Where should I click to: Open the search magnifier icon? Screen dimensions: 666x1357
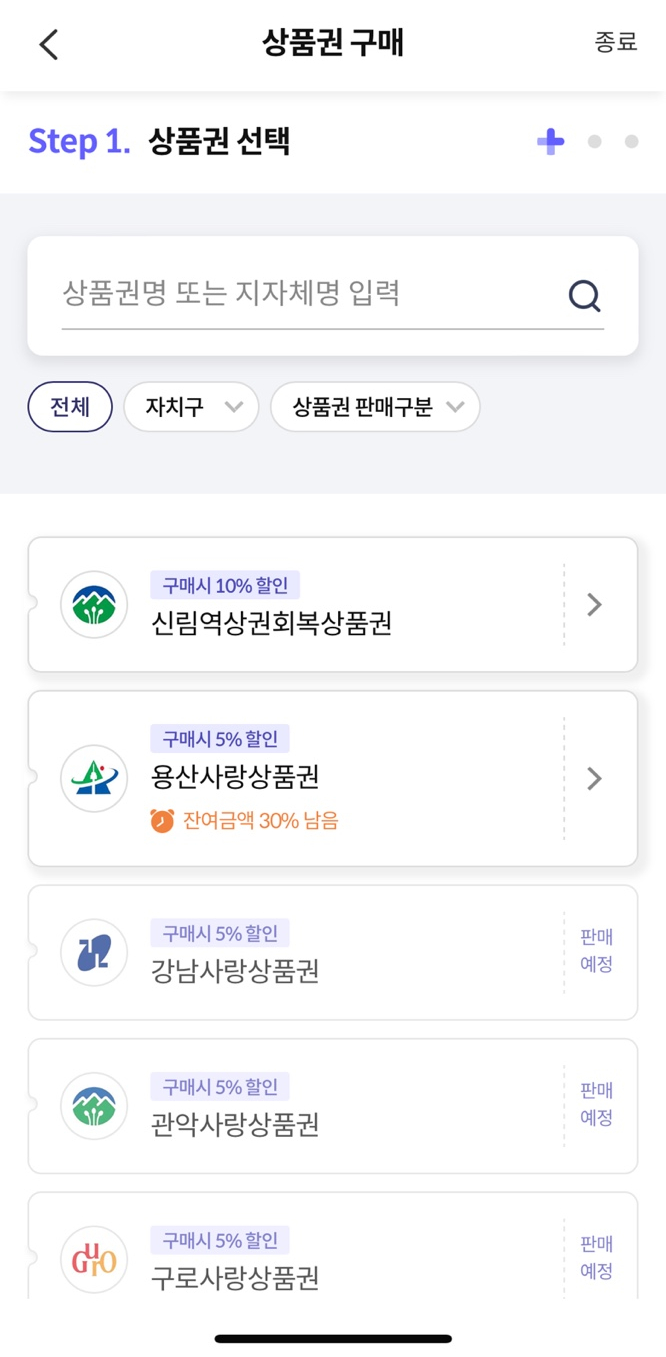[583, 295]
